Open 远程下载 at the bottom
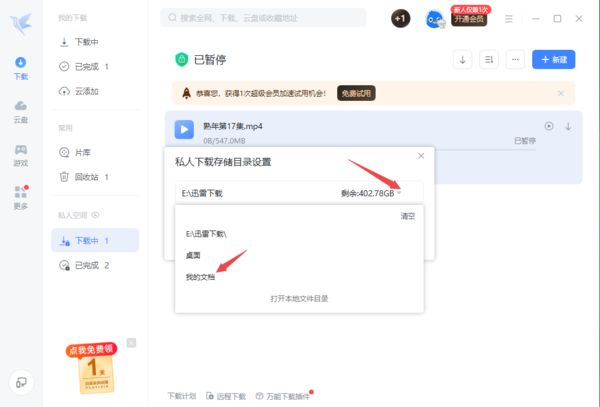Screen dimensions: 600x407 point(226,396)
